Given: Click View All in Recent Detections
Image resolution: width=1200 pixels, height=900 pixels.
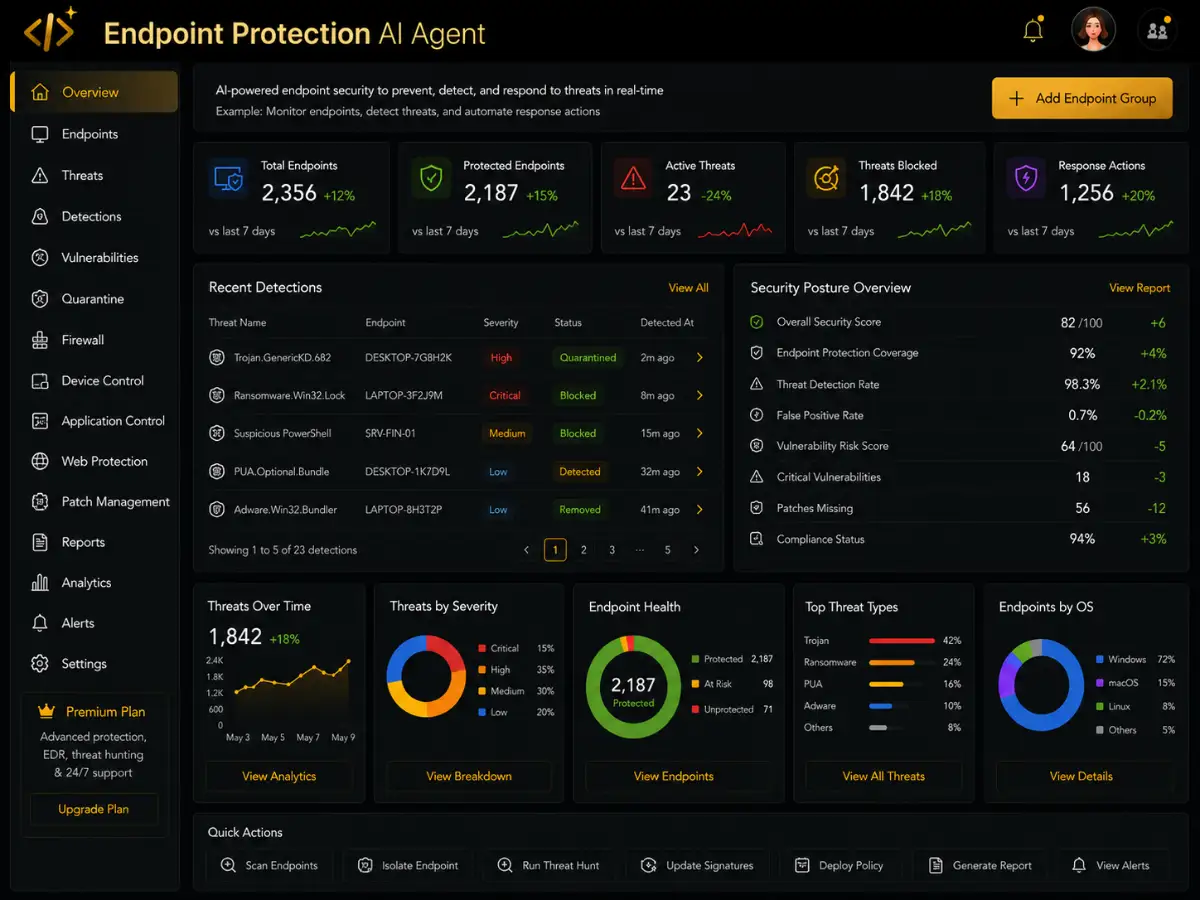Looking at the screenshot, I should (688, 288).
